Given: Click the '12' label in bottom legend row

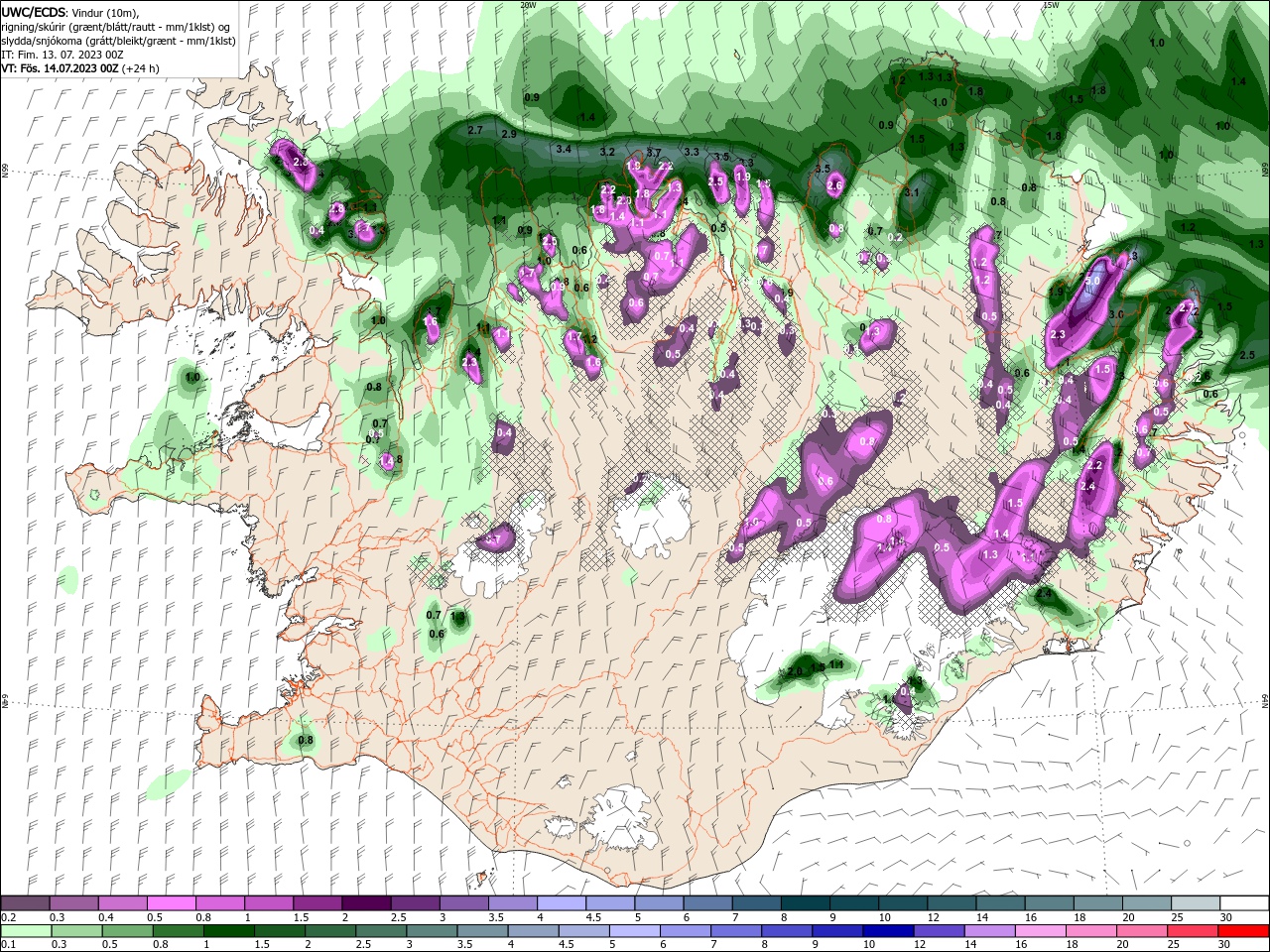Looking at the screenshot, I should coord(919,944).
